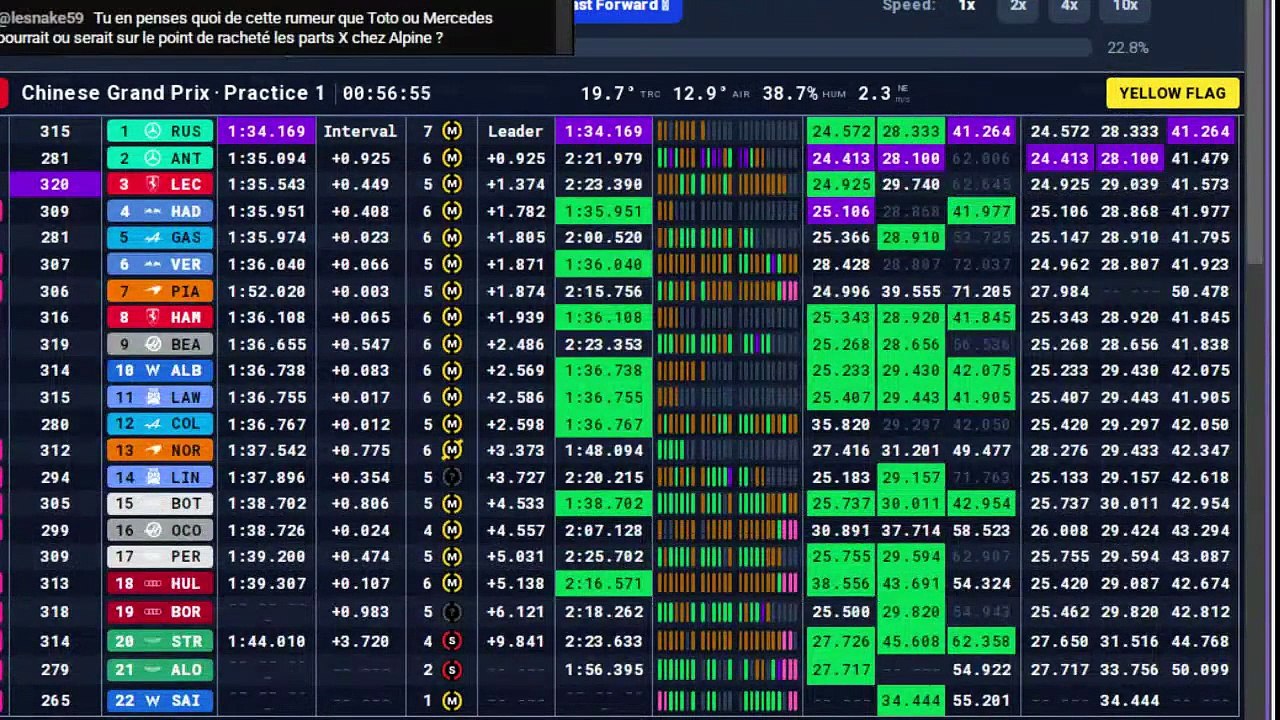Select the 20 STR driver badge
The width and height of the screenshot is (1280, 720).
[x=160, y=641]
